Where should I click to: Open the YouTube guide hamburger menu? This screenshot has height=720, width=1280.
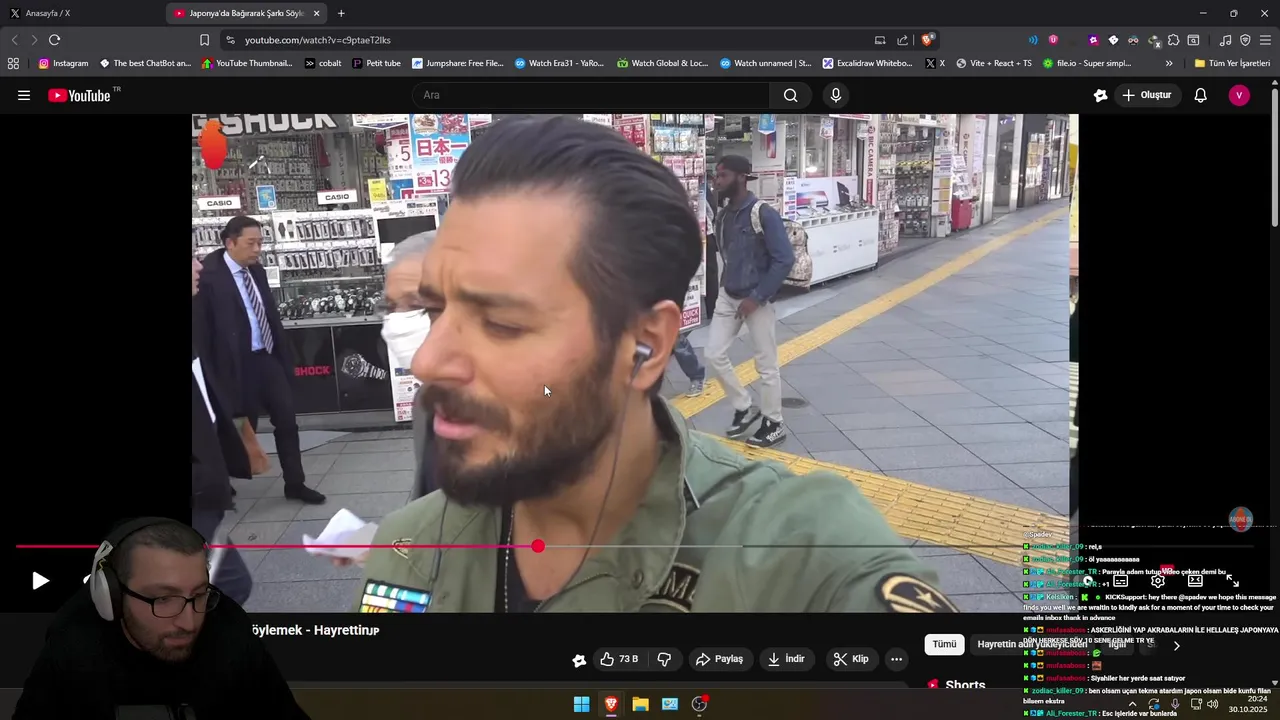(x=24, y=95)
